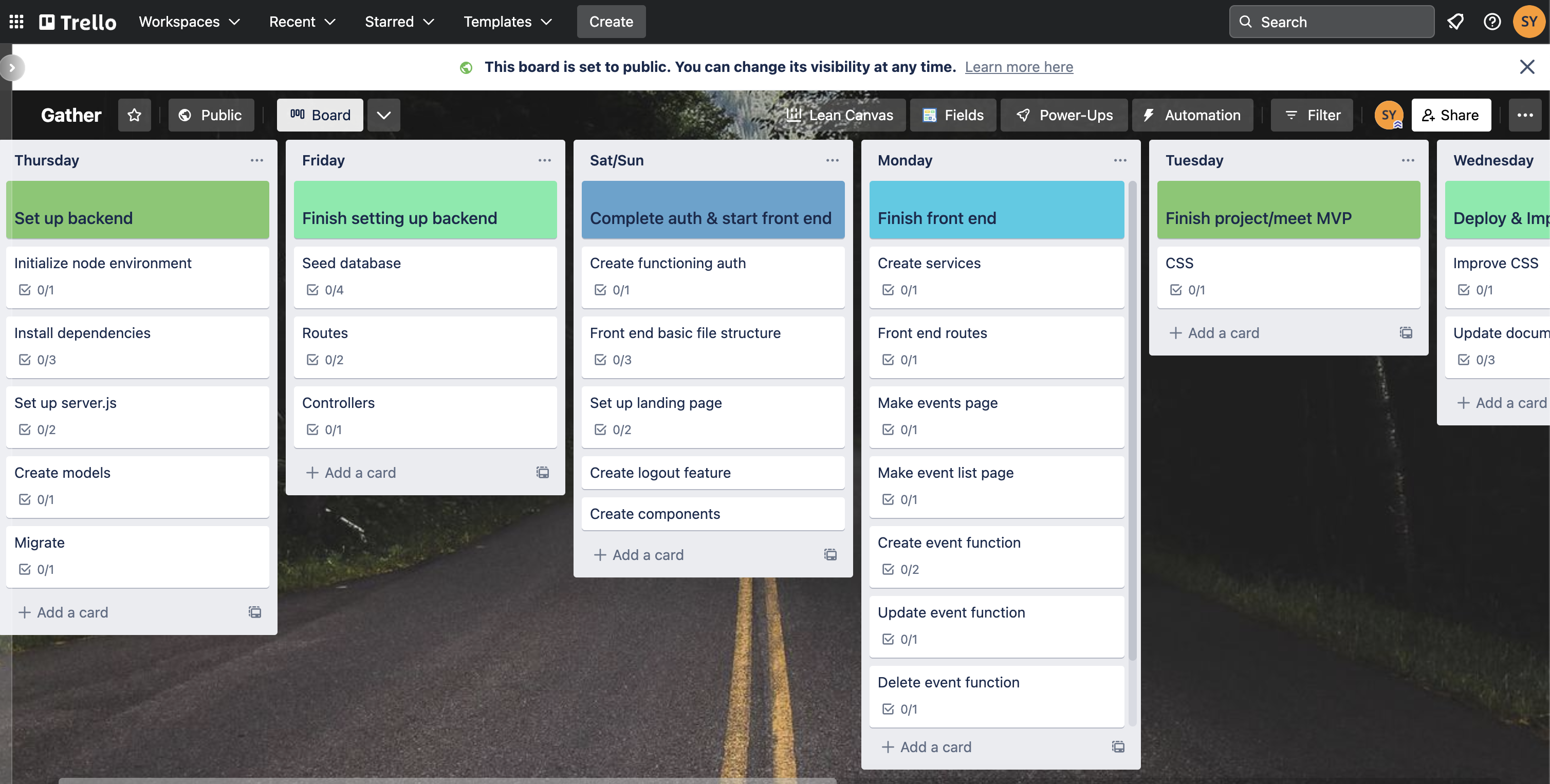Click the Search field

1331,22
